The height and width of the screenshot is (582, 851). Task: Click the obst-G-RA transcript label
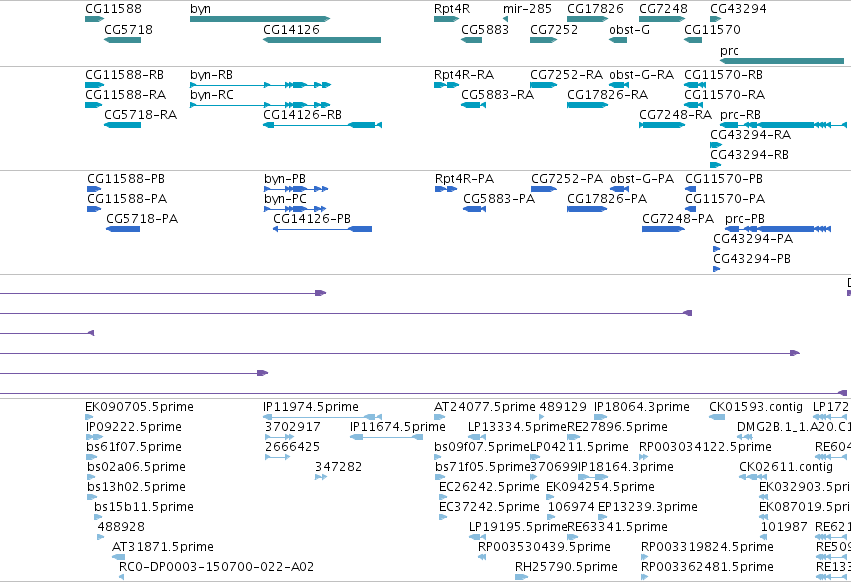click(x=642, y=74)
